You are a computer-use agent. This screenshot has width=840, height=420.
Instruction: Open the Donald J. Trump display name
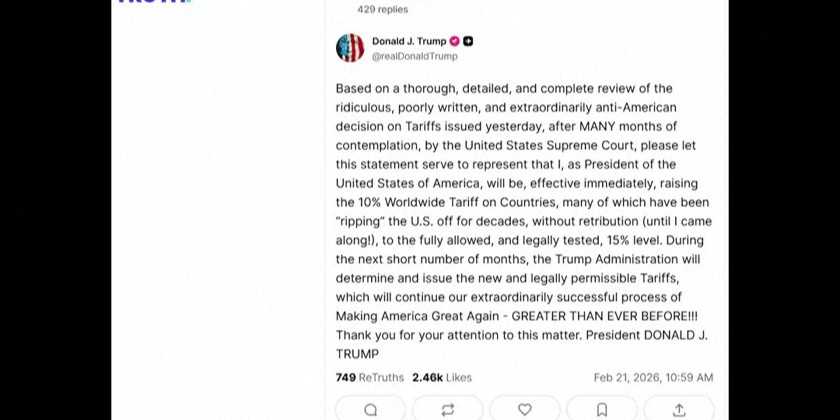point(409,42)
